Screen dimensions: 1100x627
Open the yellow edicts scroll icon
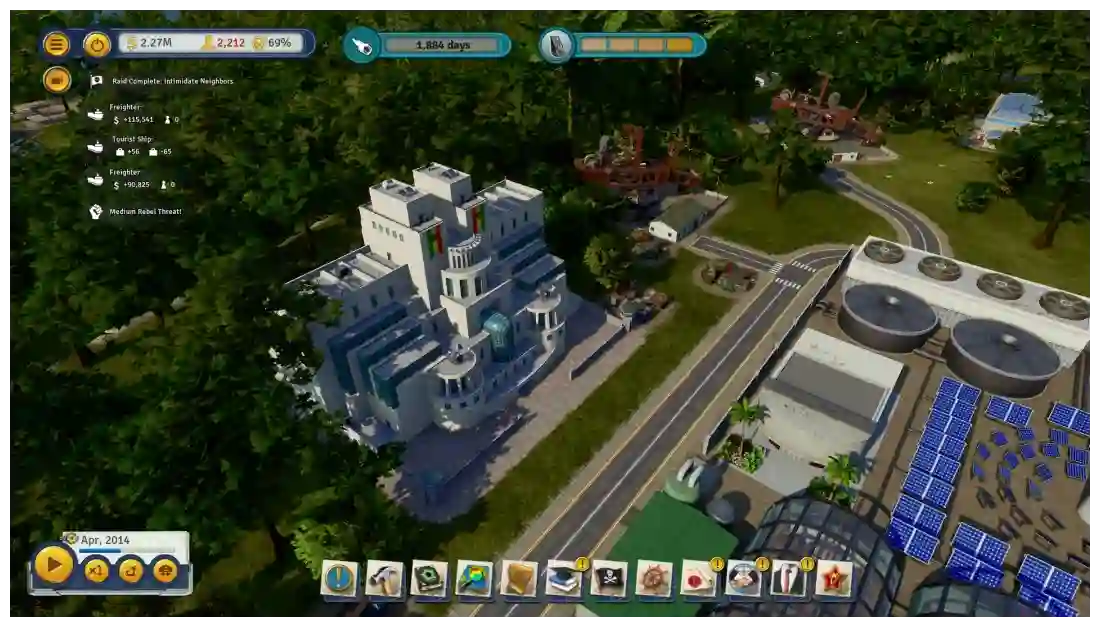click(519, 579)
